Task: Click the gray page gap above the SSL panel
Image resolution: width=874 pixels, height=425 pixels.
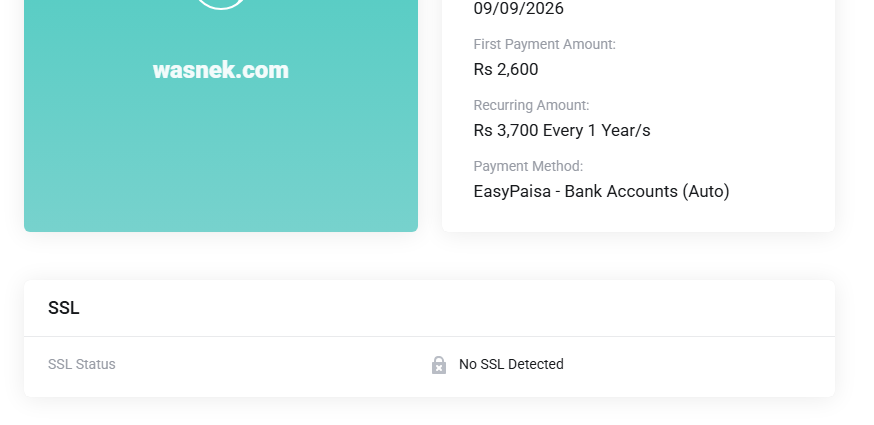Action: tap(430, 256)
